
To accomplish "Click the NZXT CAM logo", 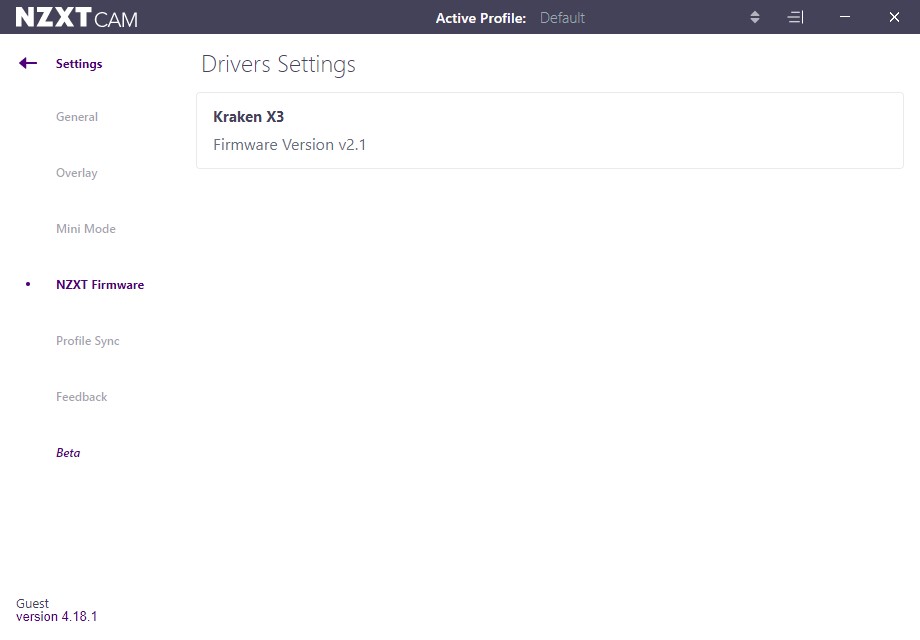I will tap(77, 18).
